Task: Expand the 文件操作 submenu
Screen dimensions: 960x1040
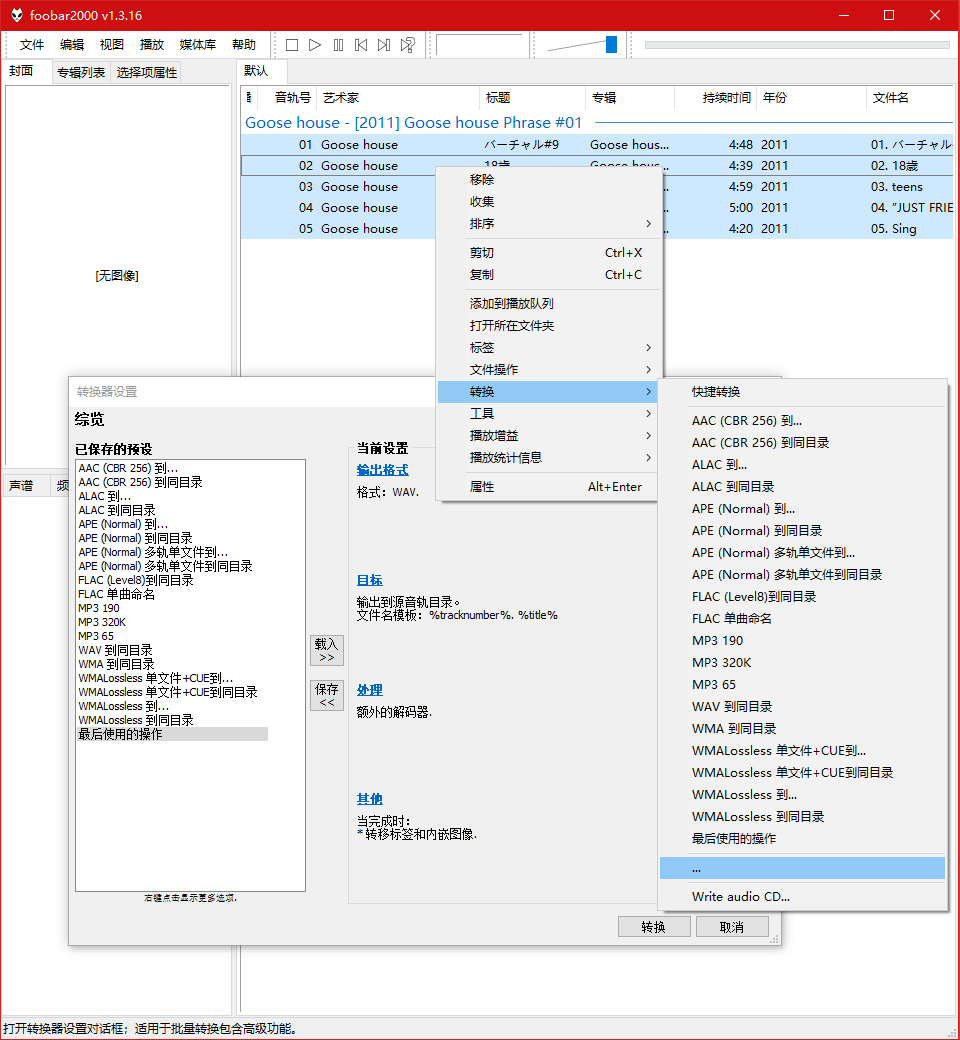Action: pos(548,370)
